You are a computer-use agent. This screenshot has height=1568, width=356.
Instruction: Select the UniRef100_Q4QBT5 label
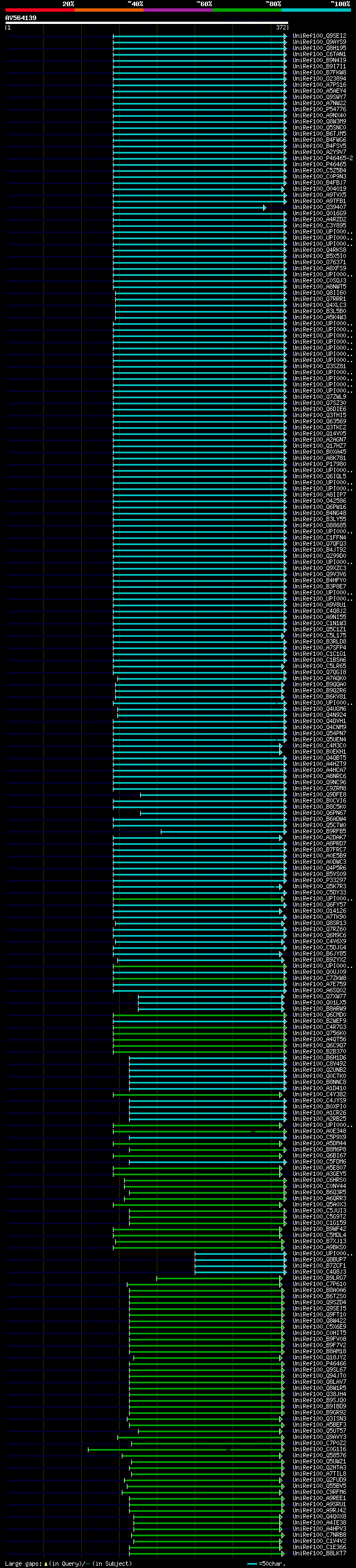tap(319, 759)
